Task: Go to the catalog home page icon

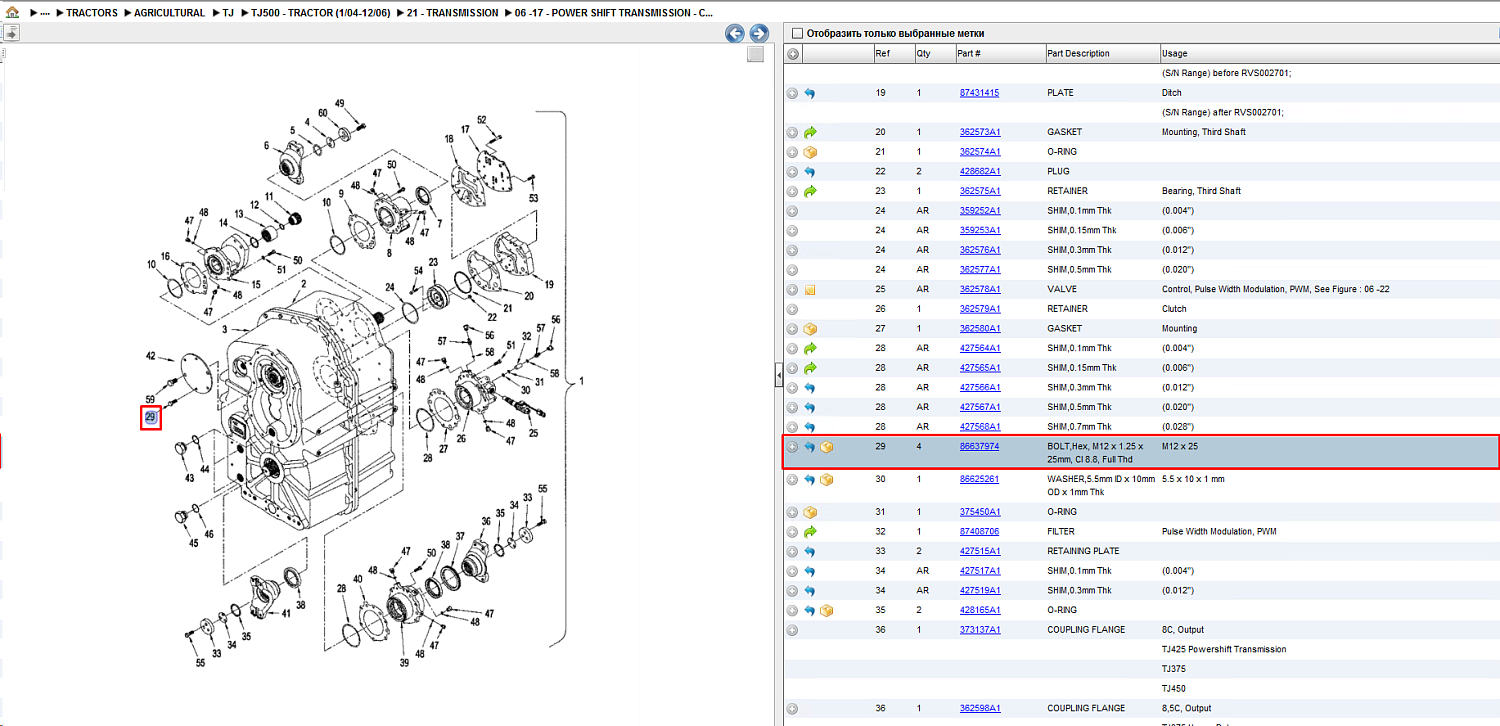Action: [x=13, y=13]
